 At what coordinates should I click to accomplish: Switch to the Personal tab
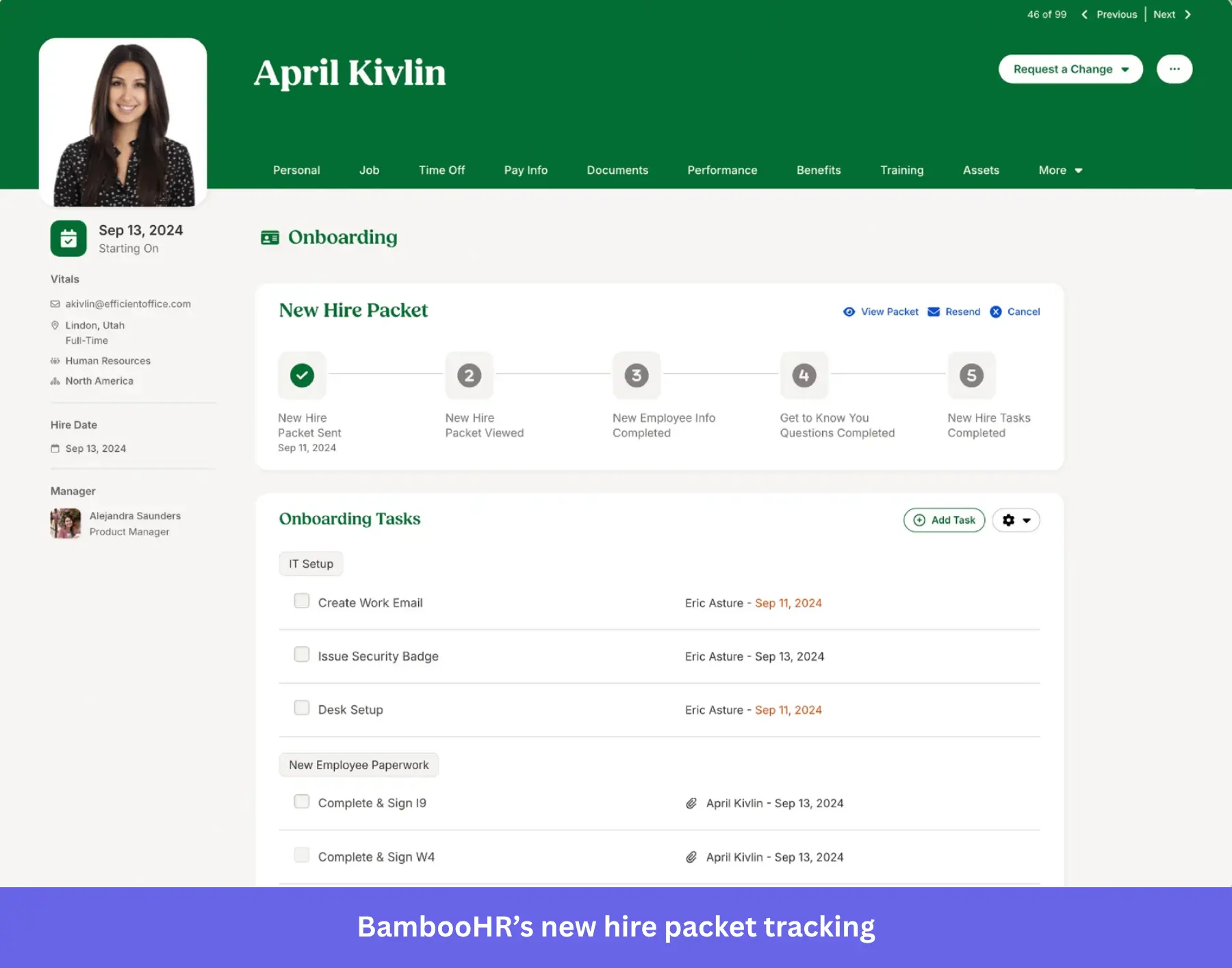[x=296, y=170]
